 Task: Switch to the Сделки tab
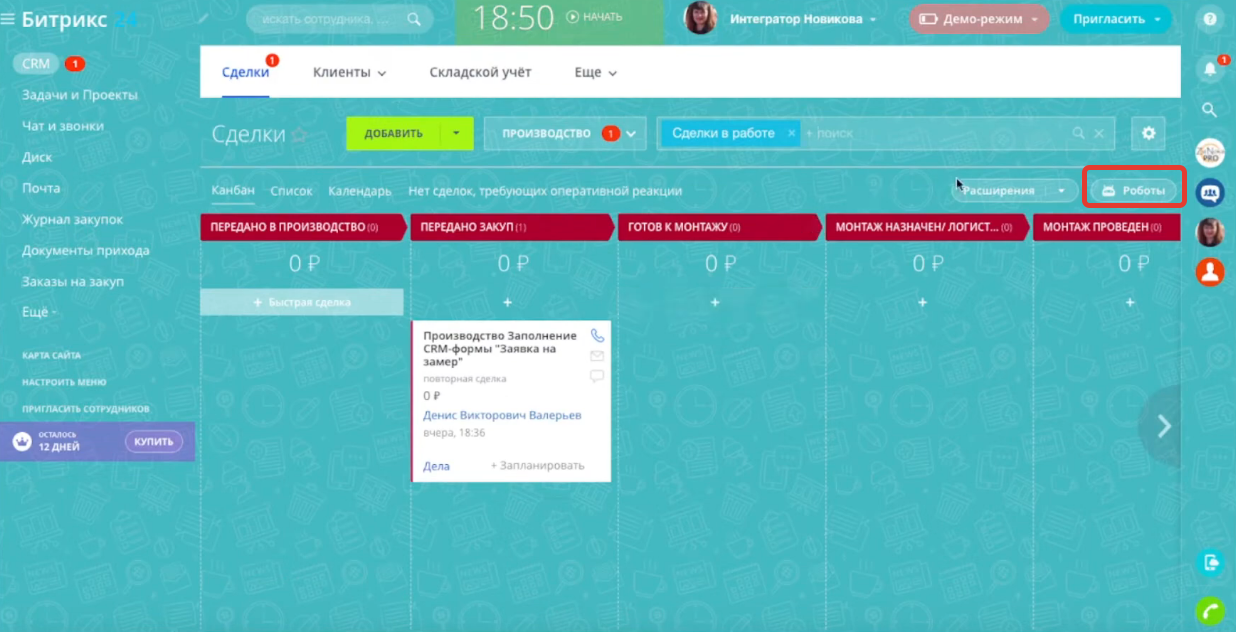click(245, 72)
